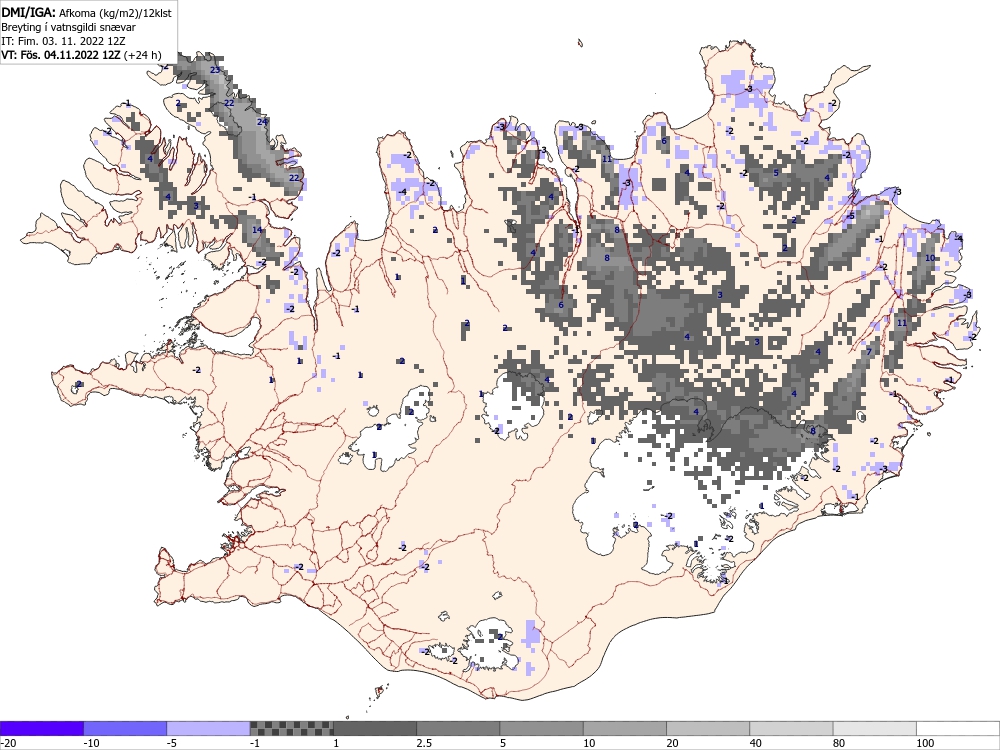1000x750 pixels.
Task: Click the "DMI/IGA:" header text
Action: tap(29, 12)
